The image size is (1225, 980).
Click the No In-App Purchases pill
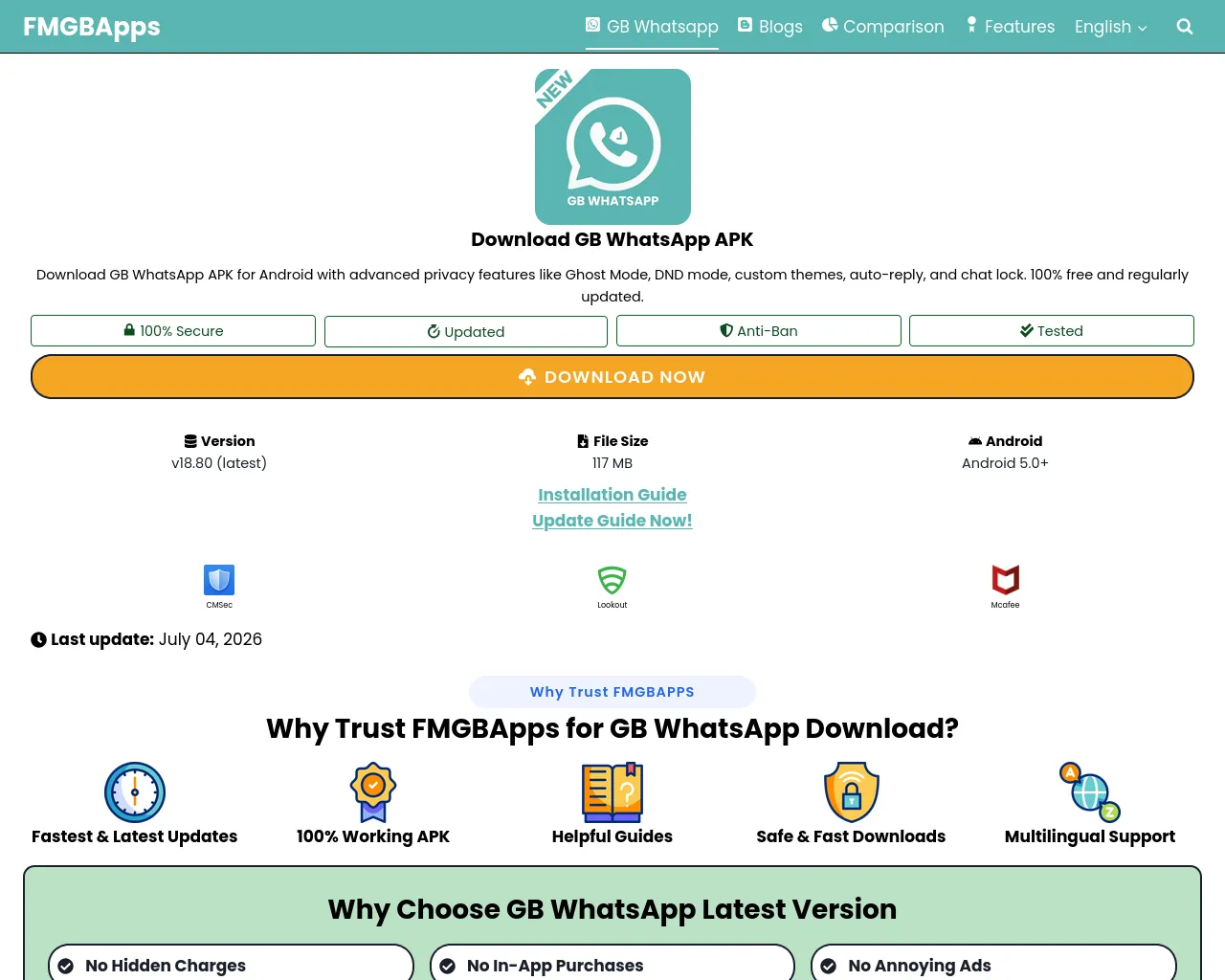[x=612, y=963]
